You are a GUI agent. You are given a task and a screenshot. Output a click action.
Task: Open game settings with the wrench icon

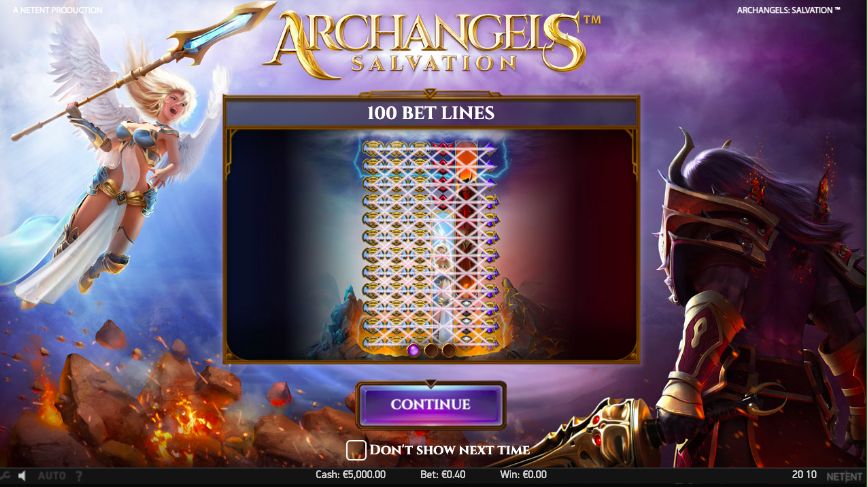tap(4, 475)
